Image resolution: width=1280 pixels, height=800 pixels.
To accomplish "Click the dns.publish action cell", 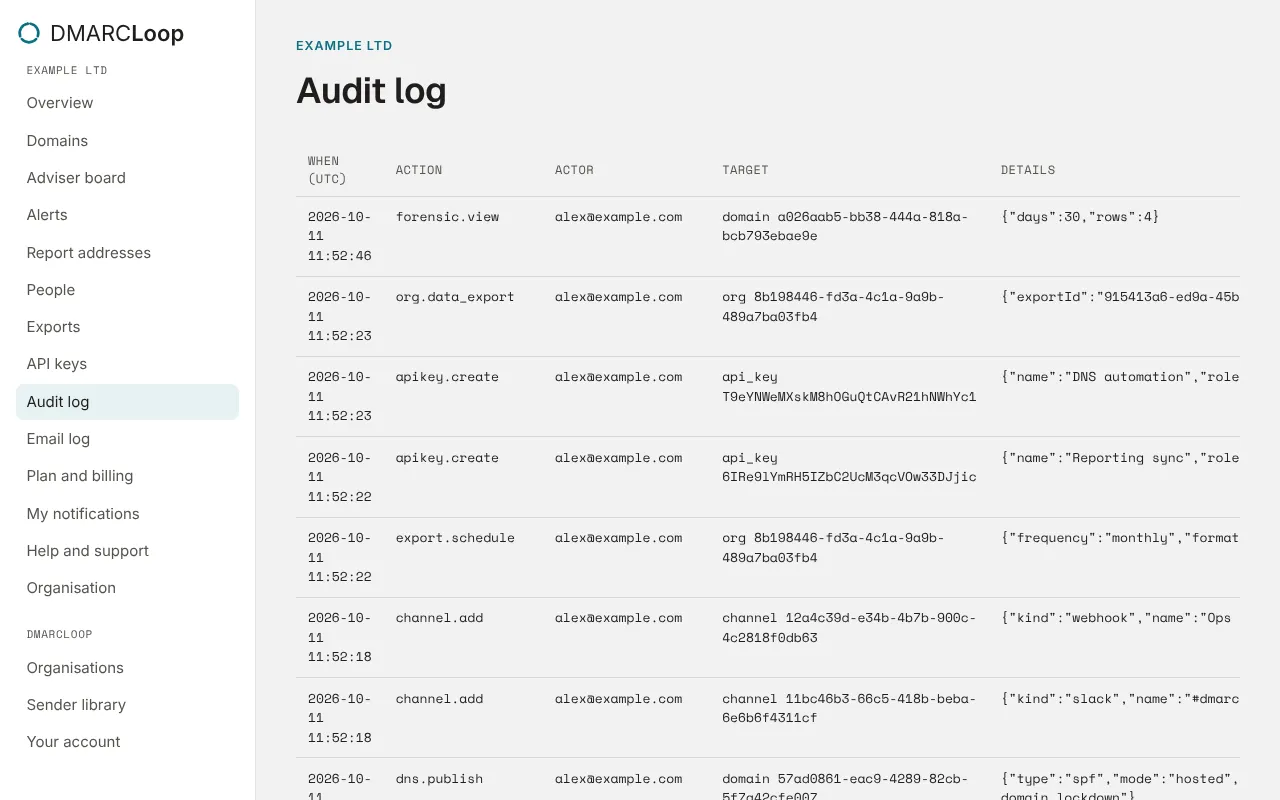I will (x=439, y=779).
